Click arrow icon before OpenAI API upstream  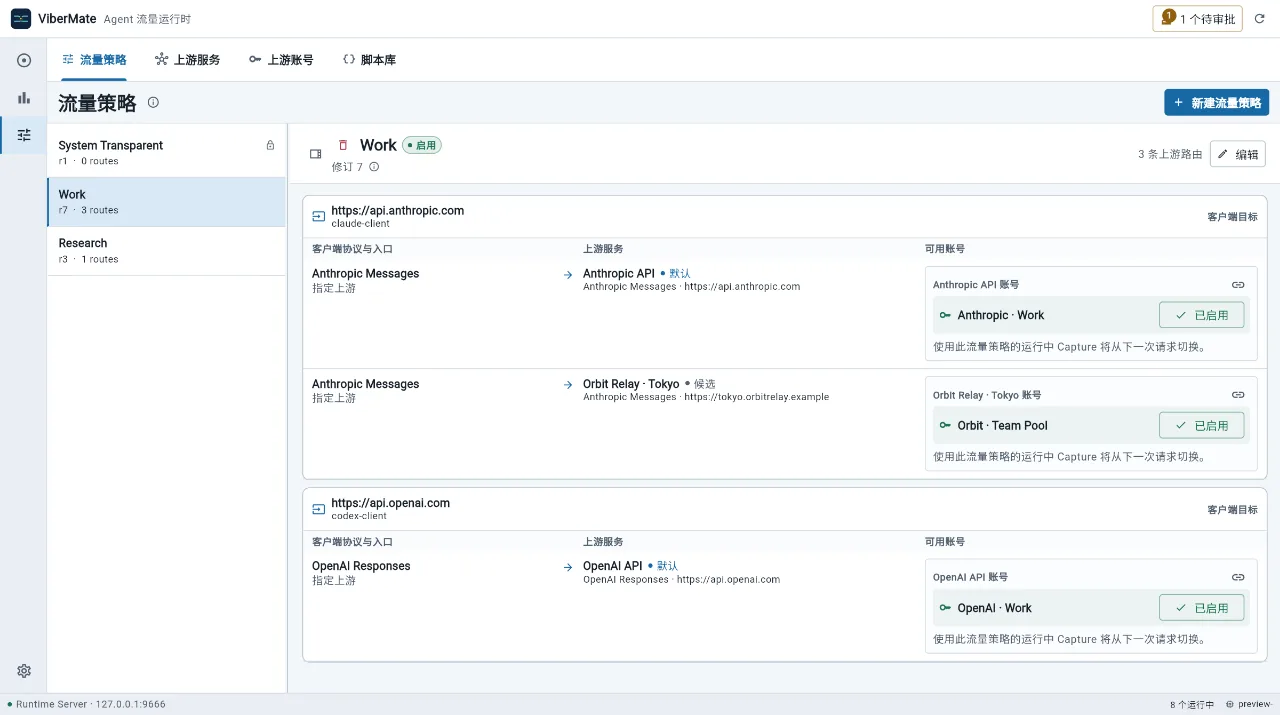coord(568,566)
